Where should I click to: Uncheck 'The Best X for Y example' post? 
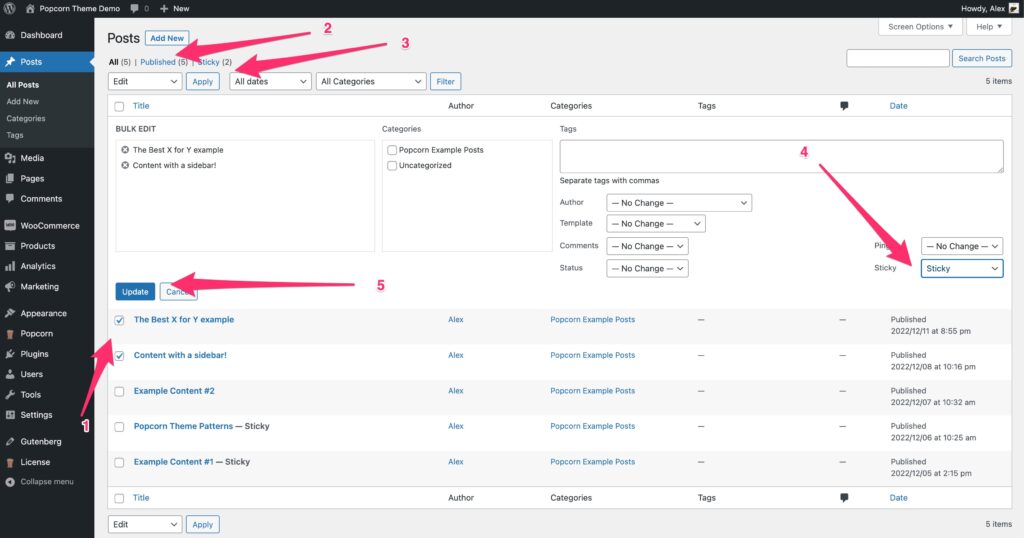click(119, 320)
